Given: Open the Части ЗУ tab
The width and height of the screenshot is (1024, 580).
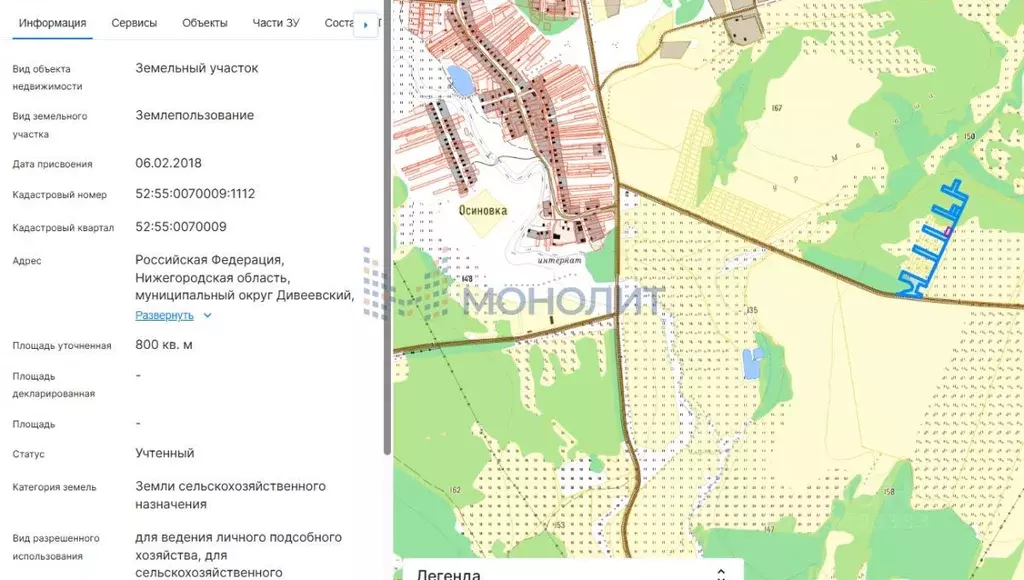Looking at the screenshot, I should point(276,23).
